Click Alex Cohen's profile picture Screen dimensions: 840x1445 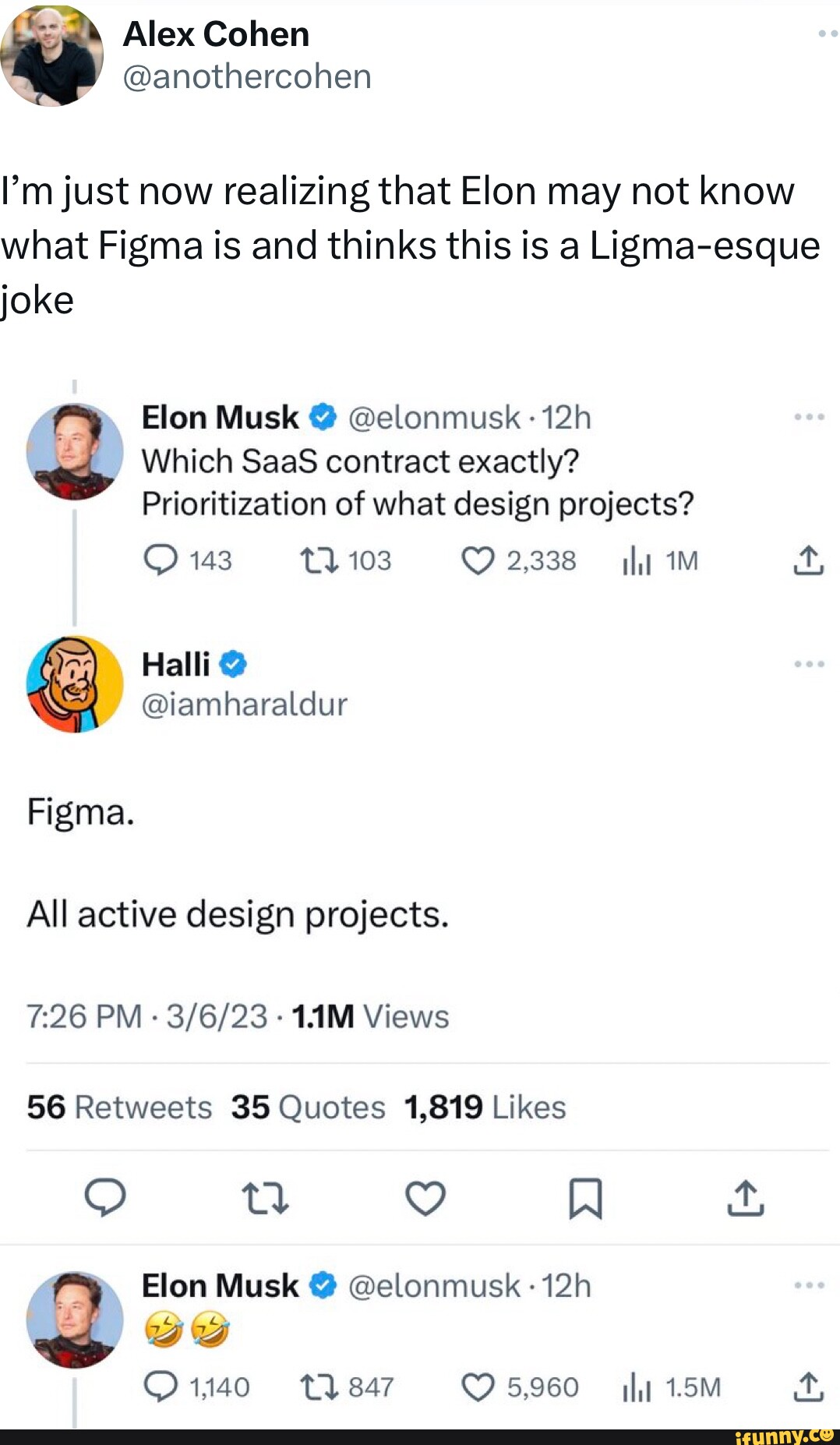coord(52,55)
